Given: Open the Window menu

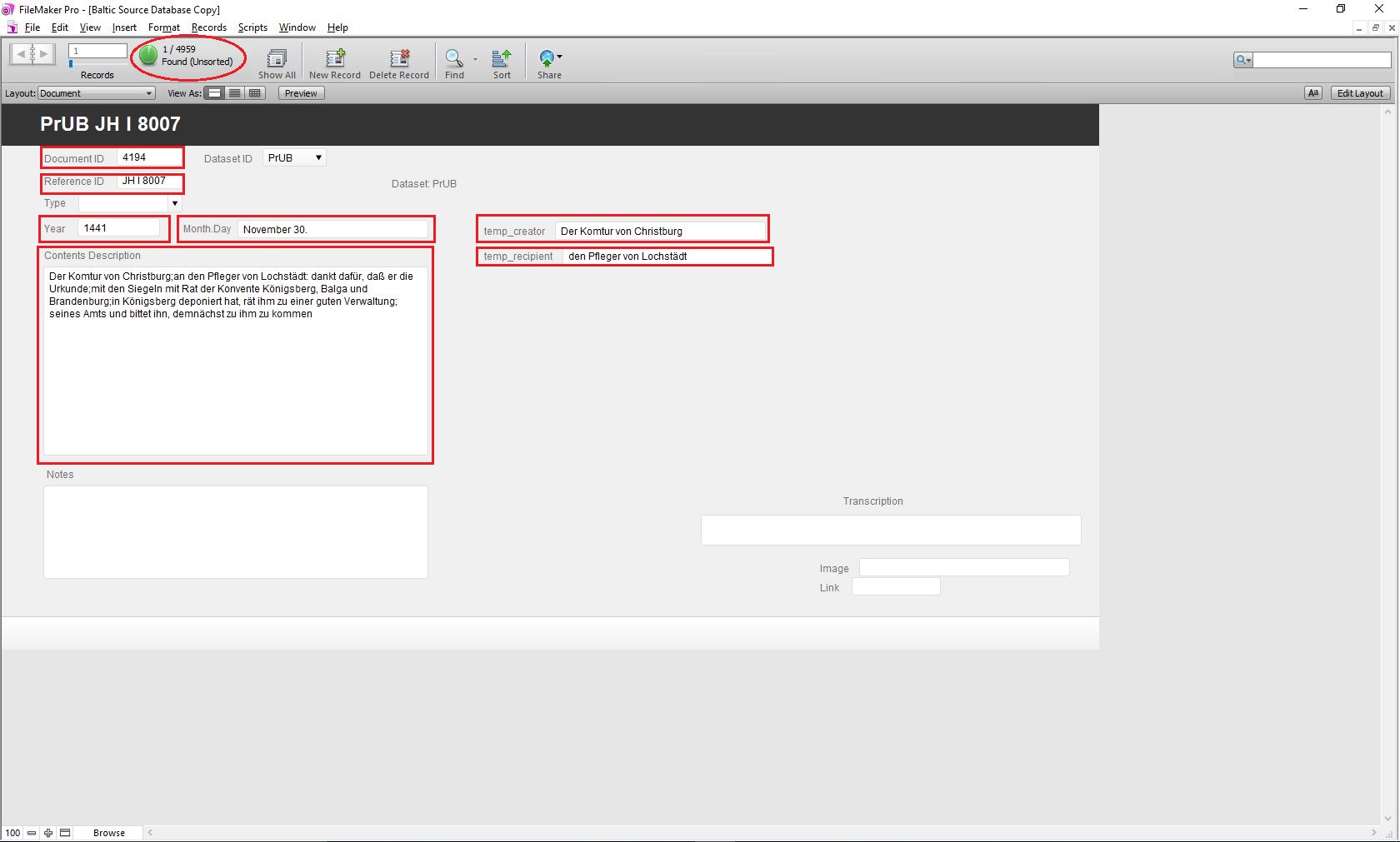Looking at the screenshot, I should 297,27.
